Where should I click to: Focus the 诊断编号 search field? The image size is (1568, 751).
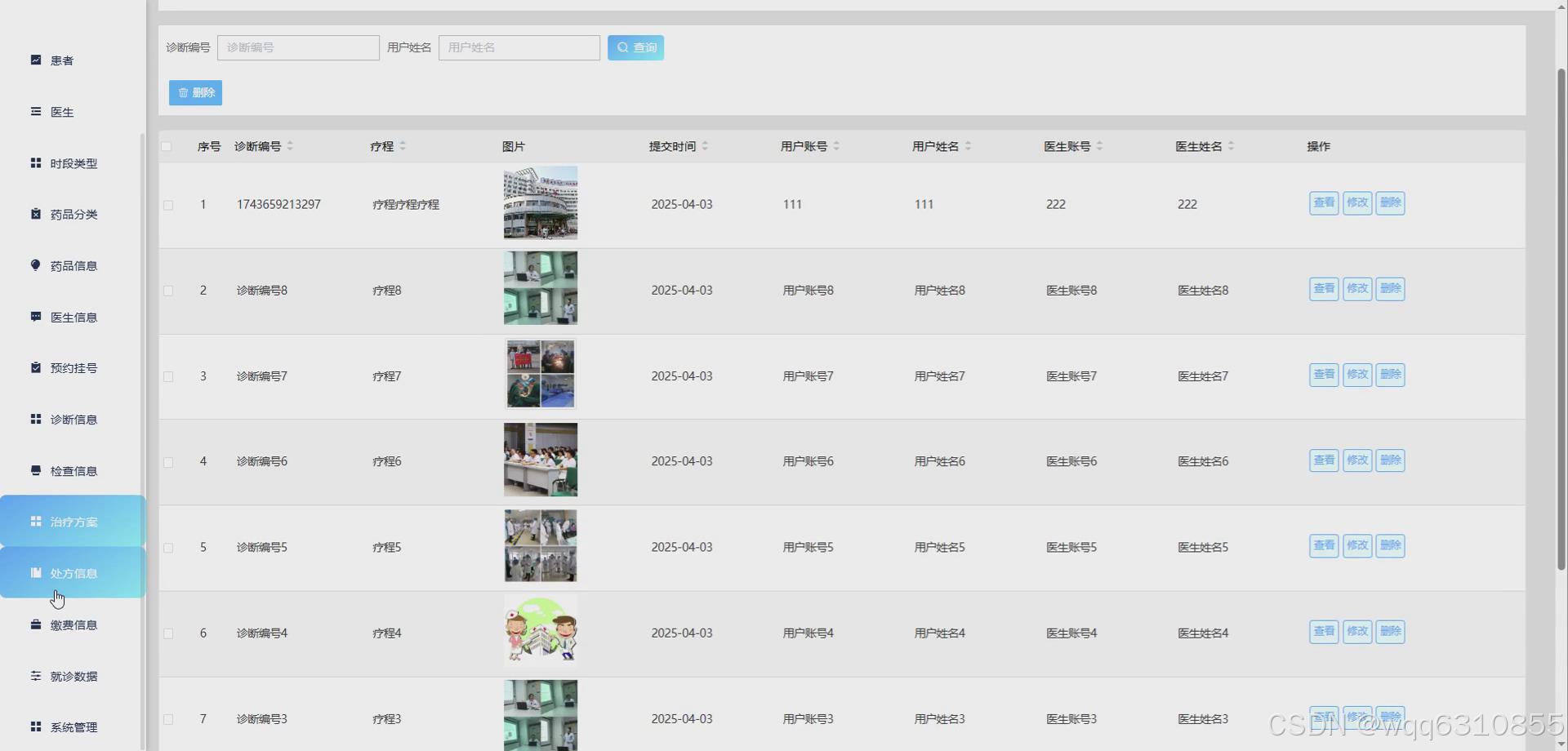tap(298, 47)
